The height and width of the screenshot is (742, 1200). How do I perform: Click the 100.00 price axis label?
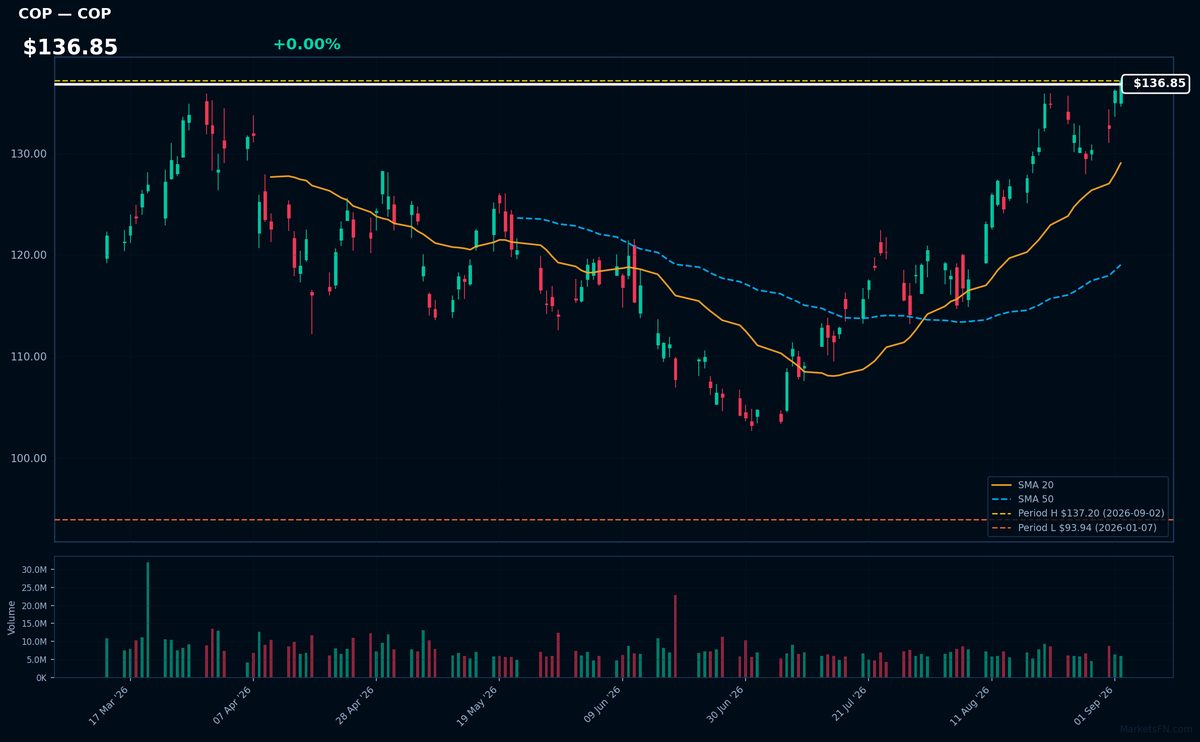click(x=29, y=459)
